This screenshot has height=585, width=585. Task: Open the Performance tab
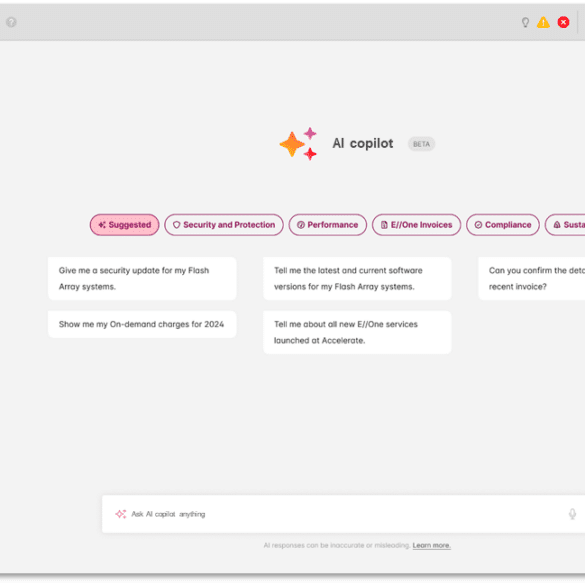pyautogui.click(x=328, y=225)
